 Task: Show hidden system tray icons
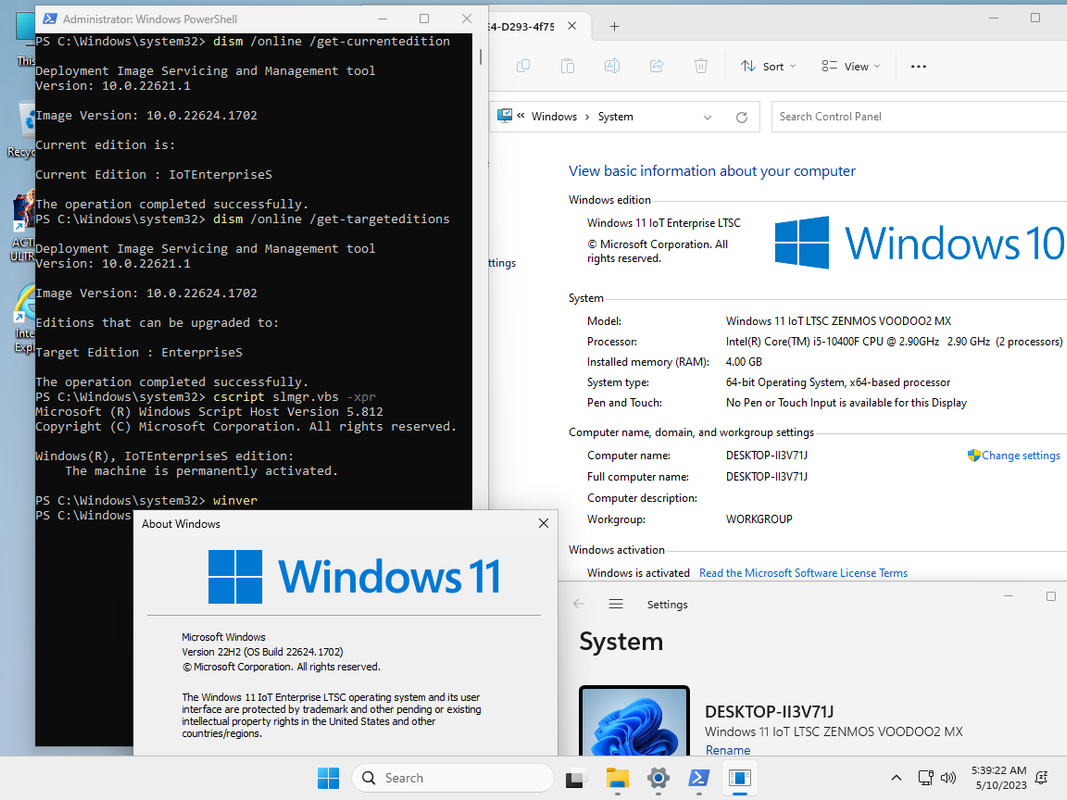[x=896, y=778]
